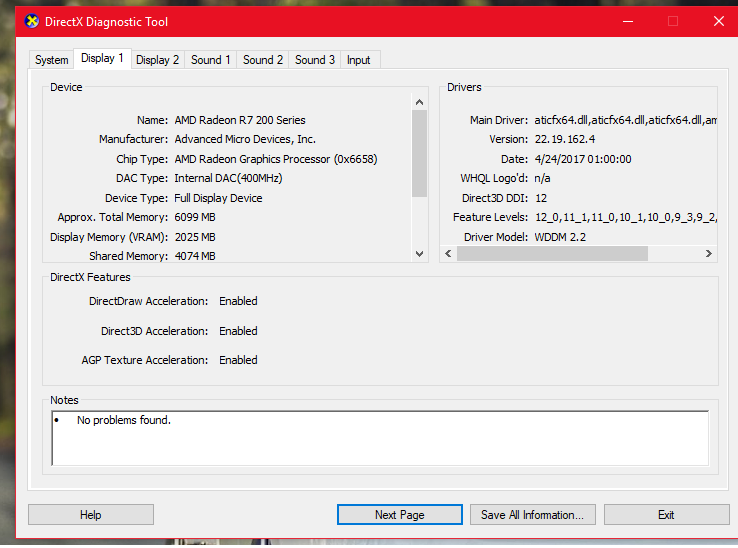738x548 pixels.
Task: Click the Exit button
Action: pos(666,515)
